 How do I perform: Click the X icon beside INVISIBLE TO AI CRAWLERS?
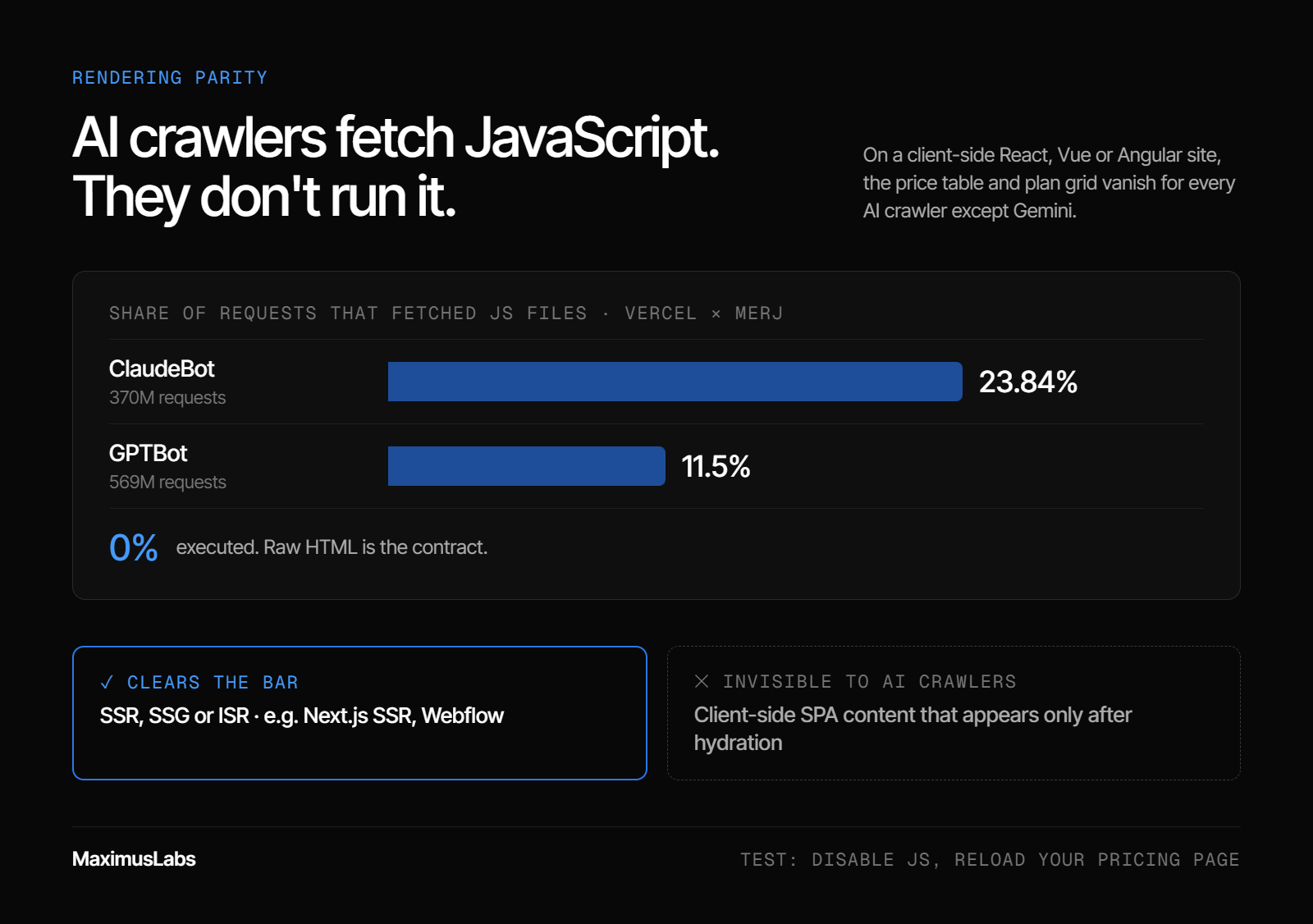point(702,681)
